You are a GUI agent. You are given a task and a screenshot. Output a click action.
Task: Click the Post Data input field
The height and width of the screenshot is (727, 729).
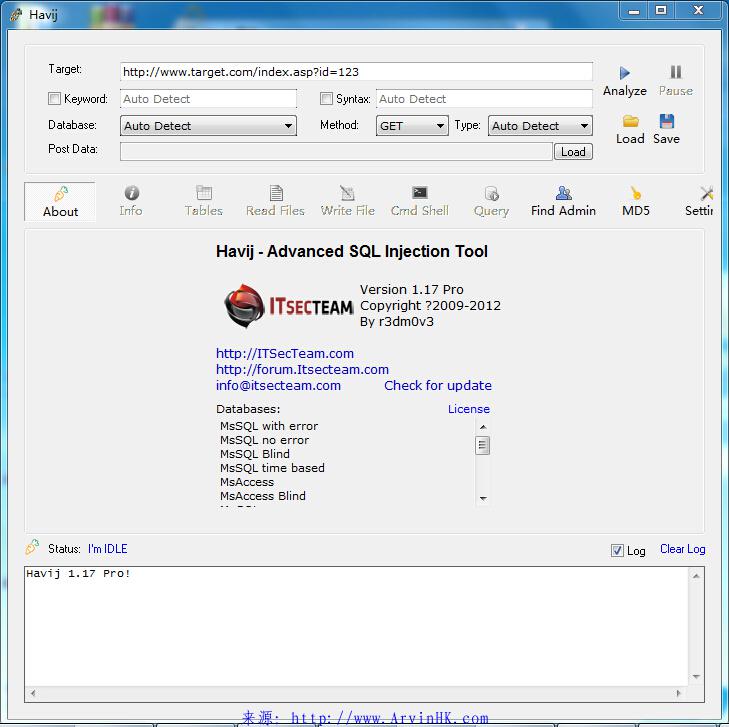[x=336, y=152]
